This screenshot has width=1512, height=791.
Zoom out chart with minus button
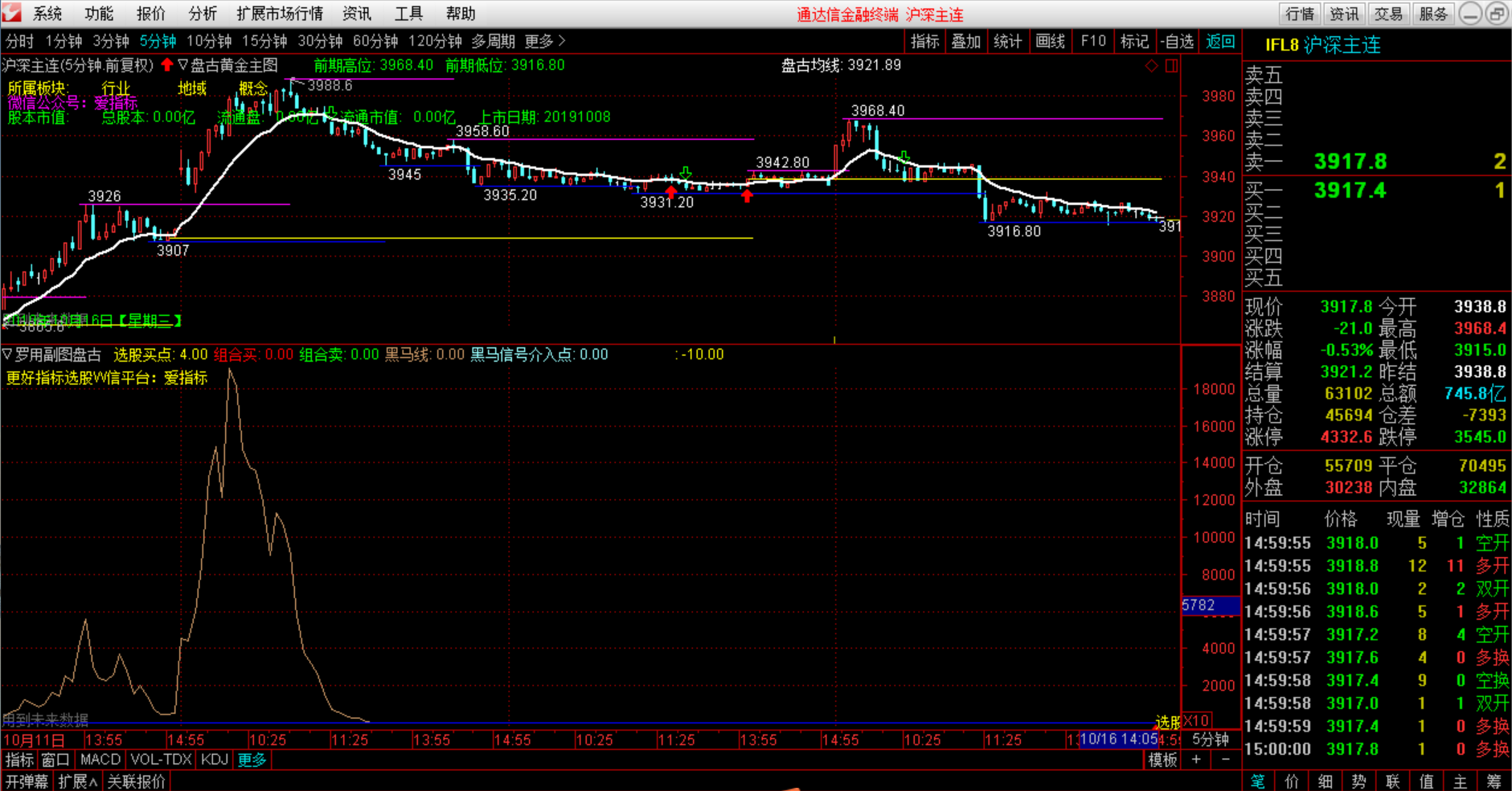[x=1225, y=760]
